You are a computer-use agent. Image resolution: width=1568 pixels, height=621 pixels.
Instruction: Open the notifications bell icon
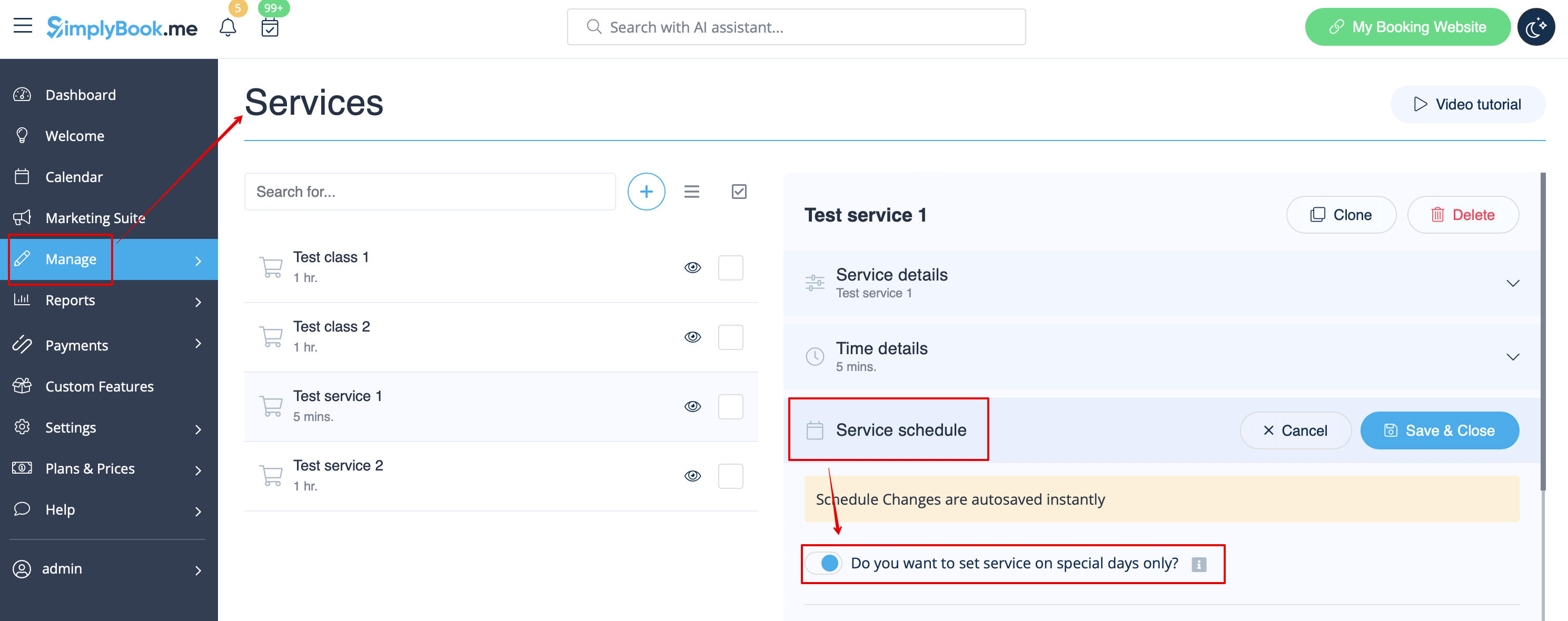click(227, 27)
